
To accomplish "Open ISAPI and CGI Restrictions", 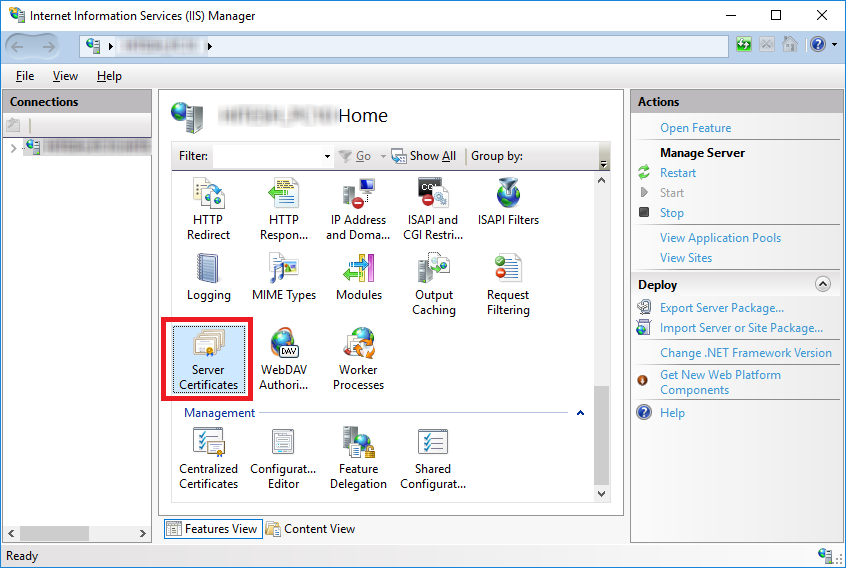I will [x=433, y=209].
